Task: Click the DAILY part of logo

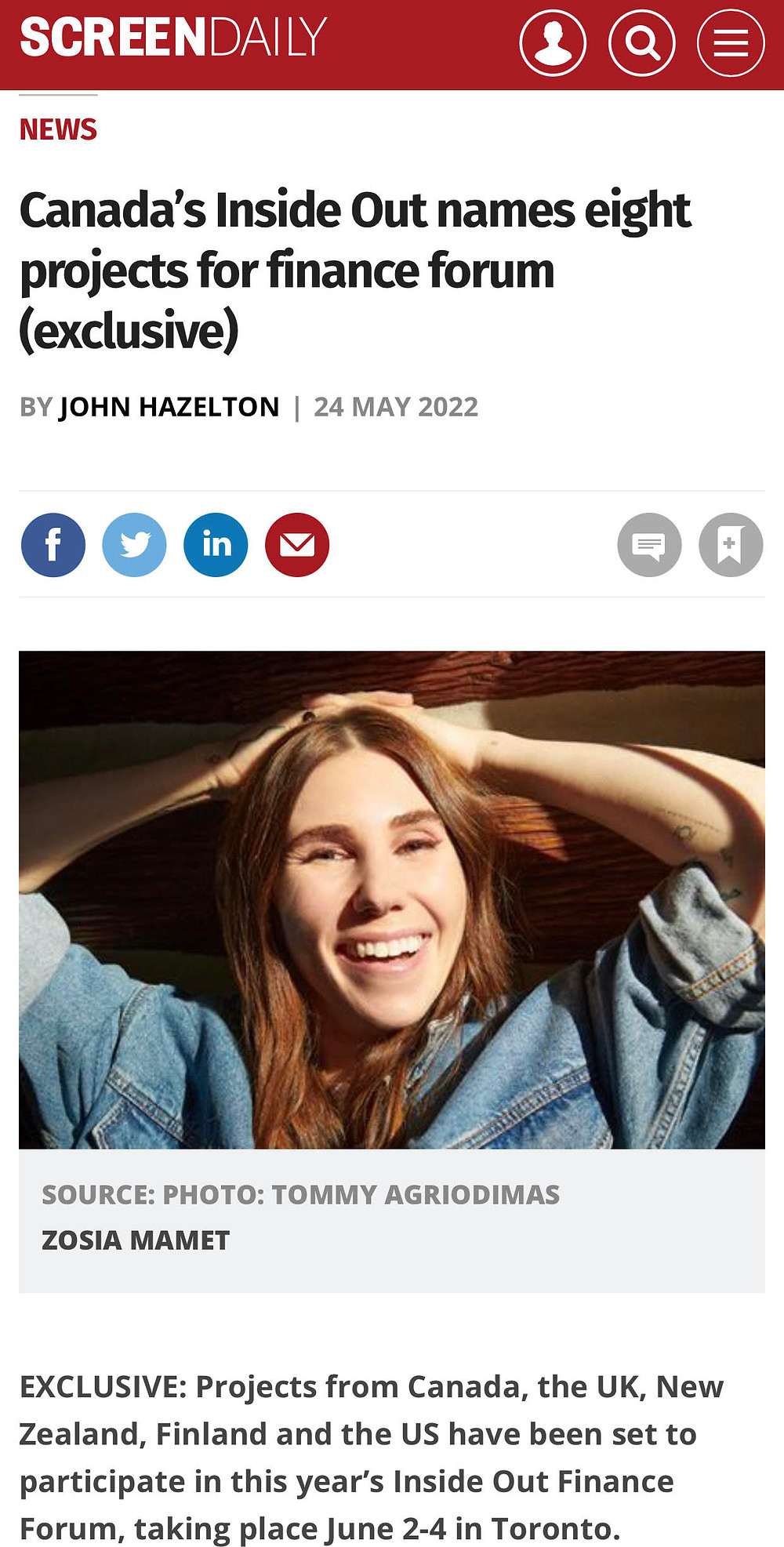Action: pos(268,37)
